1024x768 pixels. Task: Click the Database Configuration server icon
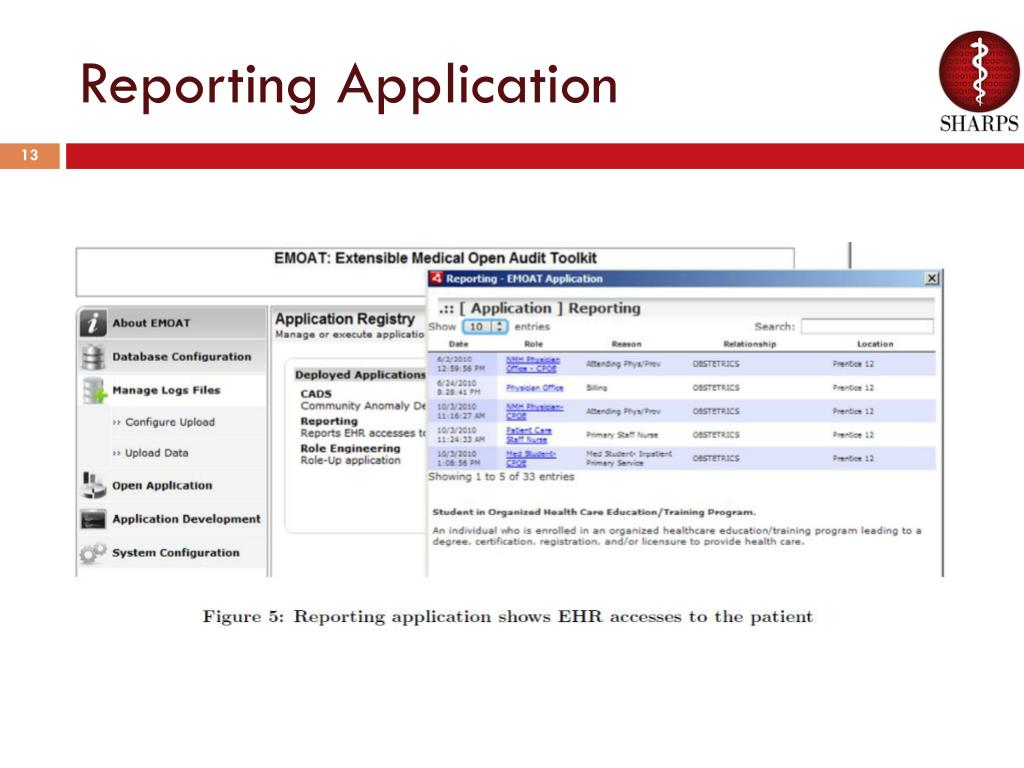tap(93, 357)
